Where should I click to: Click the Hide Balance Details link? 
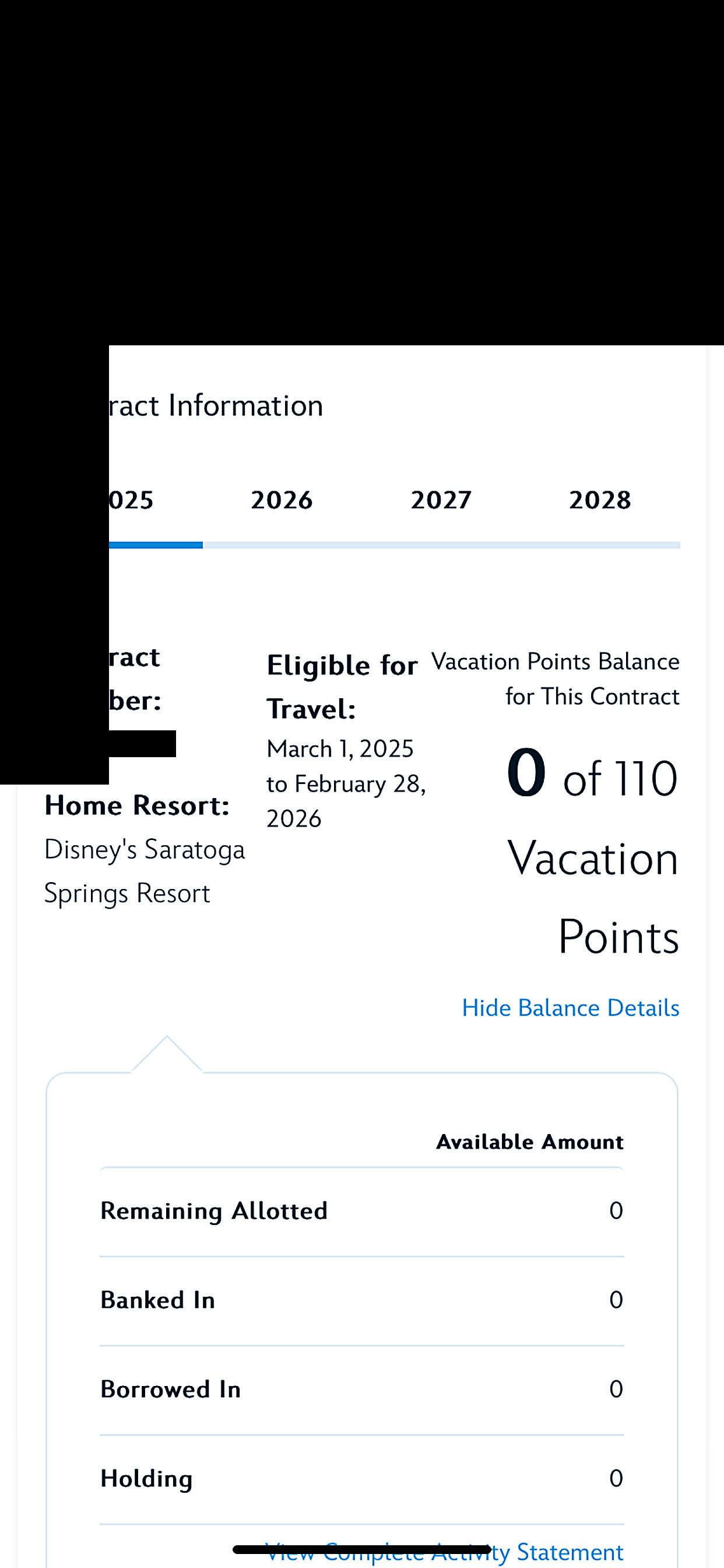[570, 1008]
